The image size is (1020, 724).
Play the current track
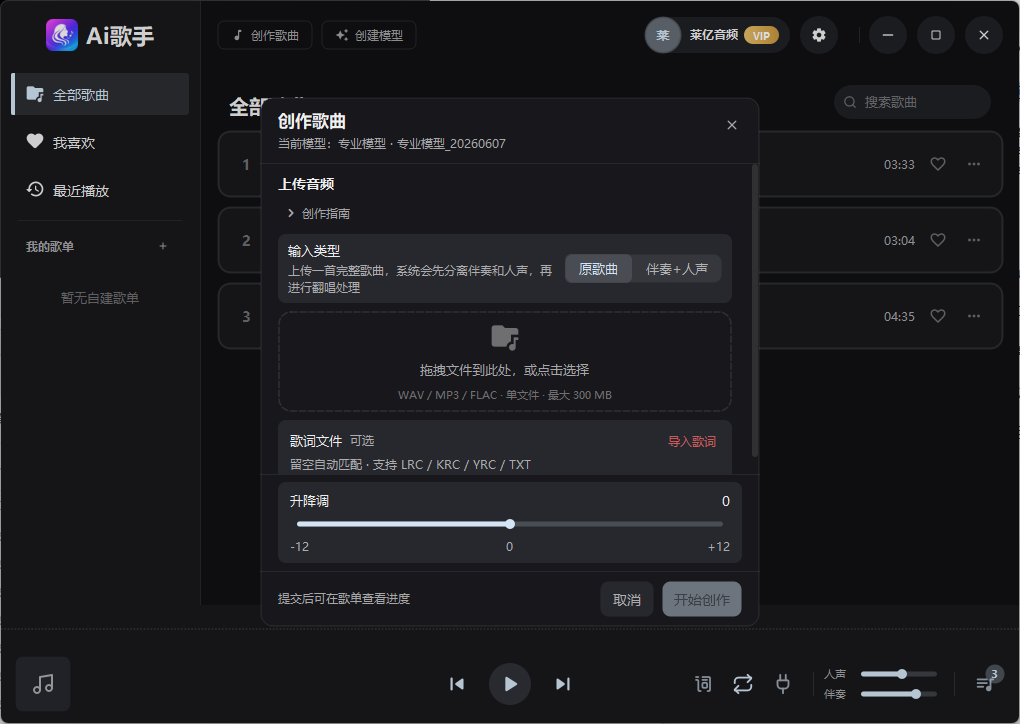510,684
